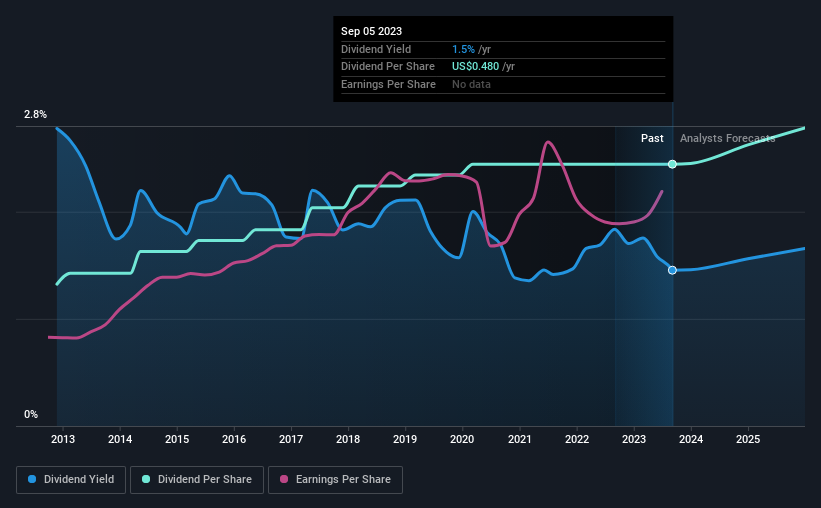Click the blue Dividend Yield legend dot
The height and width of the screenshot is (508, 821).
pos(32,479)
